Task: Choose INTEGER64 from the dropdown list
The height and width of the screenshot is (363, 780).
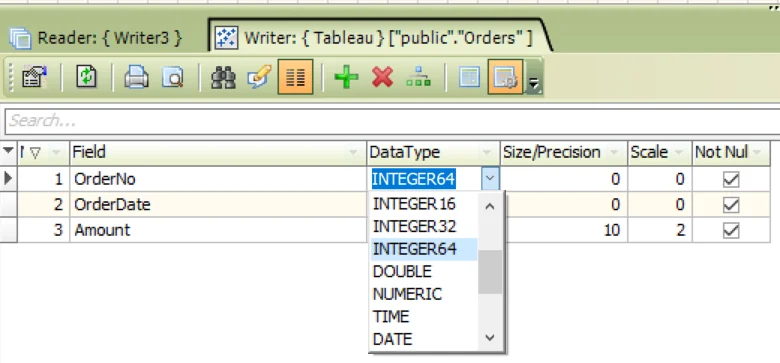Action: (423, 249)
